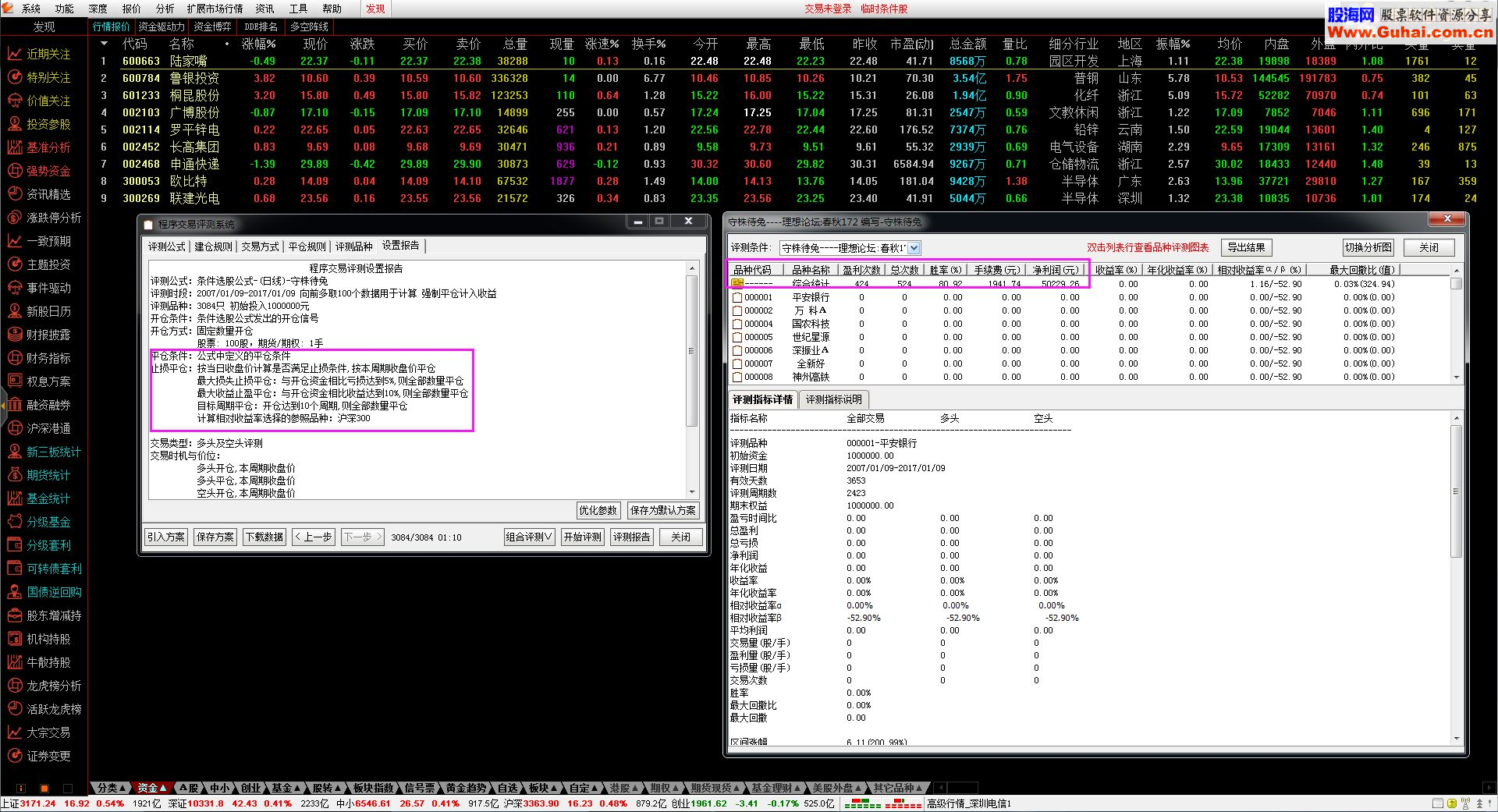Image resolution: width=1498 pixels, height=812 pixels.
Task: Sort quotes by 涨幅% column header
Action: [258, 44]
